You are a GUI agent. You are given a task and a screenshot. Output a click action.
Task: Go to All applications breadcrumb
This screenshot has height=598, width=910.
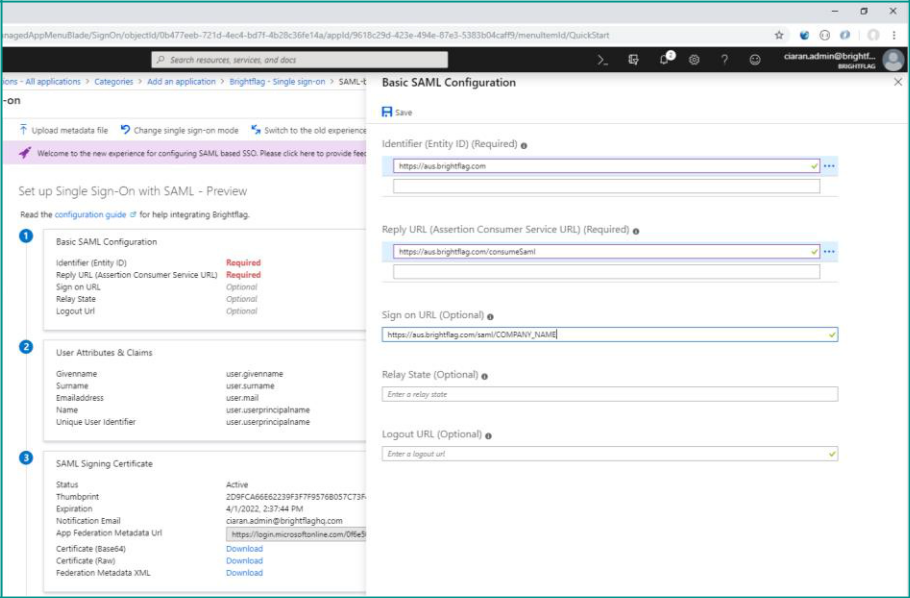click(x=52, y=82)
